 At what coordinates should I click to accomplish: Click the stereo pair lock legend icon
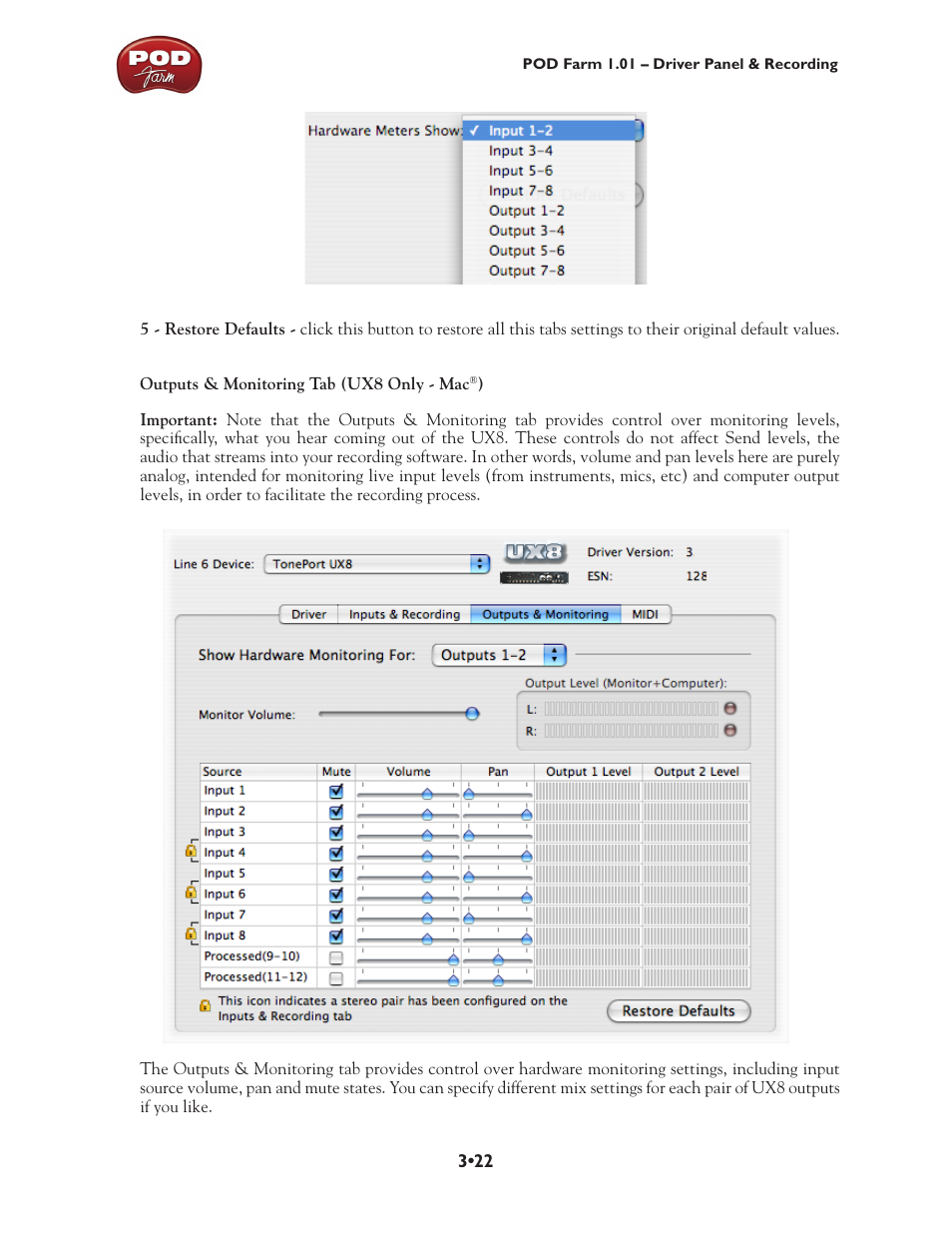[x=205, y=1005]
